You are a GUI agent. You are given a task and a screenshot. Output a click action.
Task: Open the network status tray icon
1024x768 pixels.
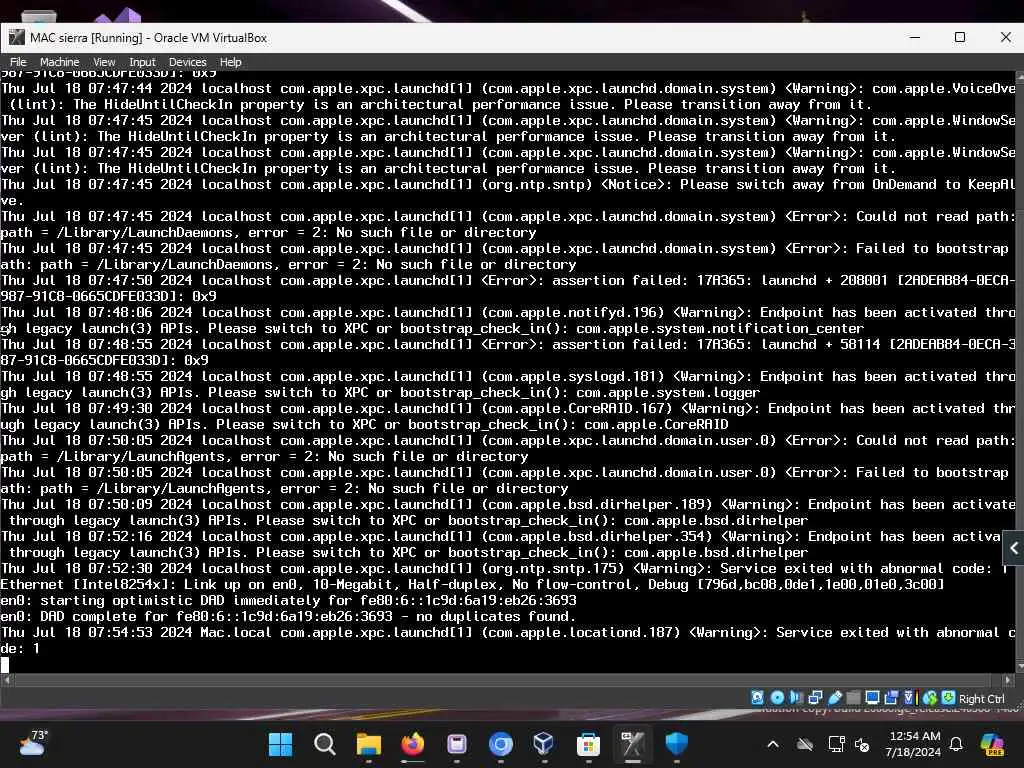click(836, 744)
